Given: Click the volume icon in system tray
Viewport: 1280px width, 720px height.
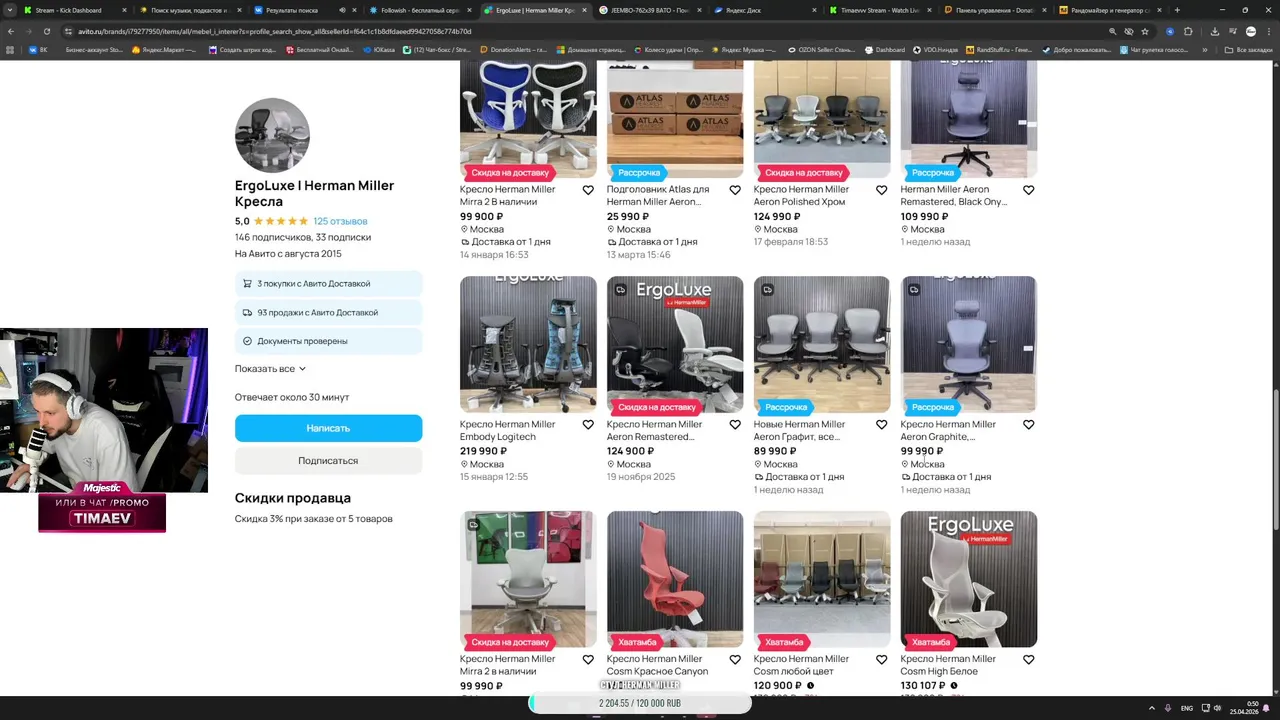Looking at the screenshot, I should coord(1217,708).
